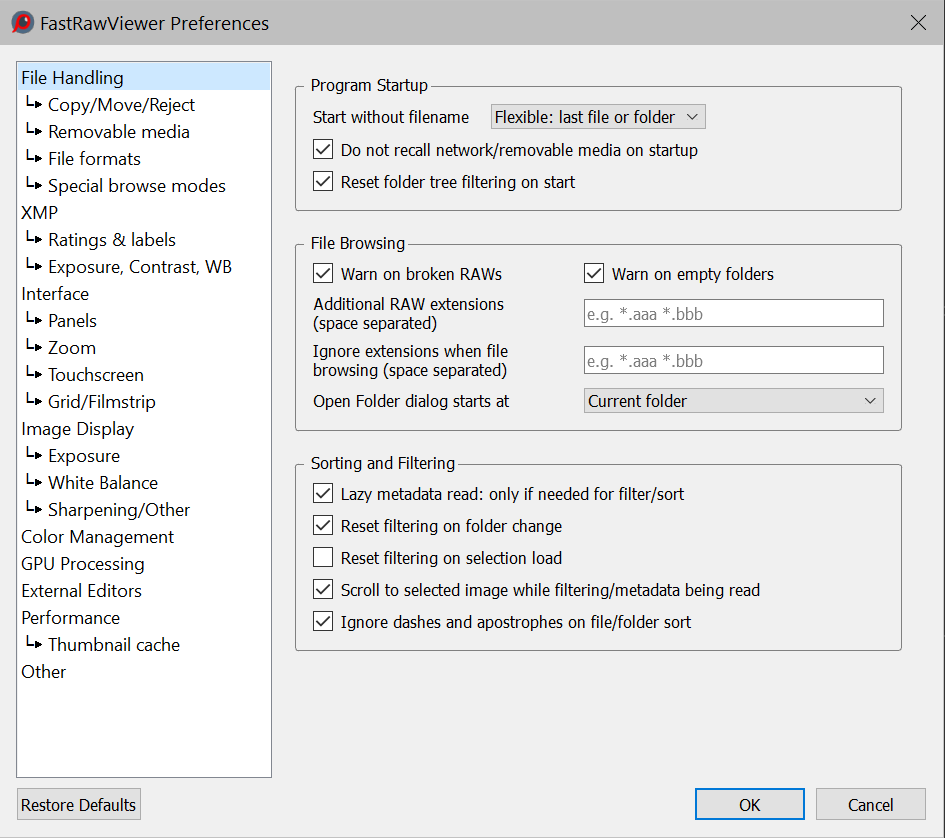Screen dimensions: 945x838
Task: Uncheck Reset folder tree filtering on start
Action: click(x=323, y=182)
